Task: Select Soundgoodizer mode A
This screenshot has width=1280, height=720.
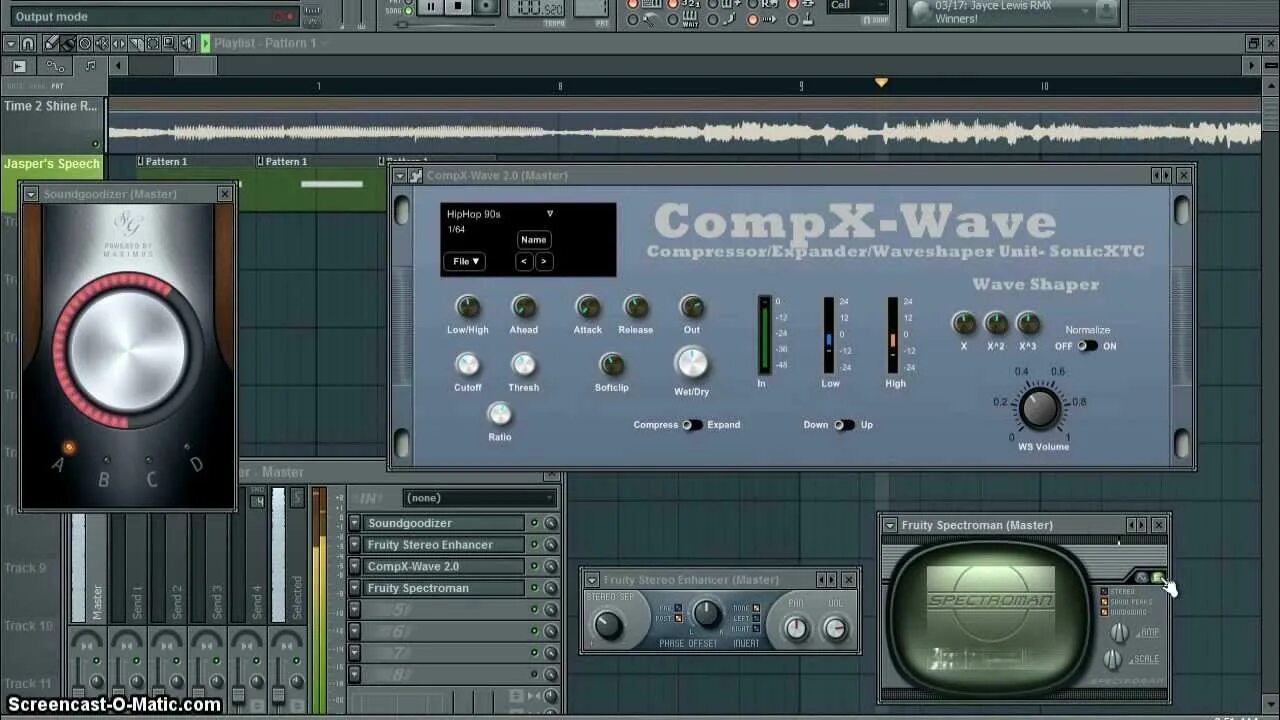Action: point(68,448)
